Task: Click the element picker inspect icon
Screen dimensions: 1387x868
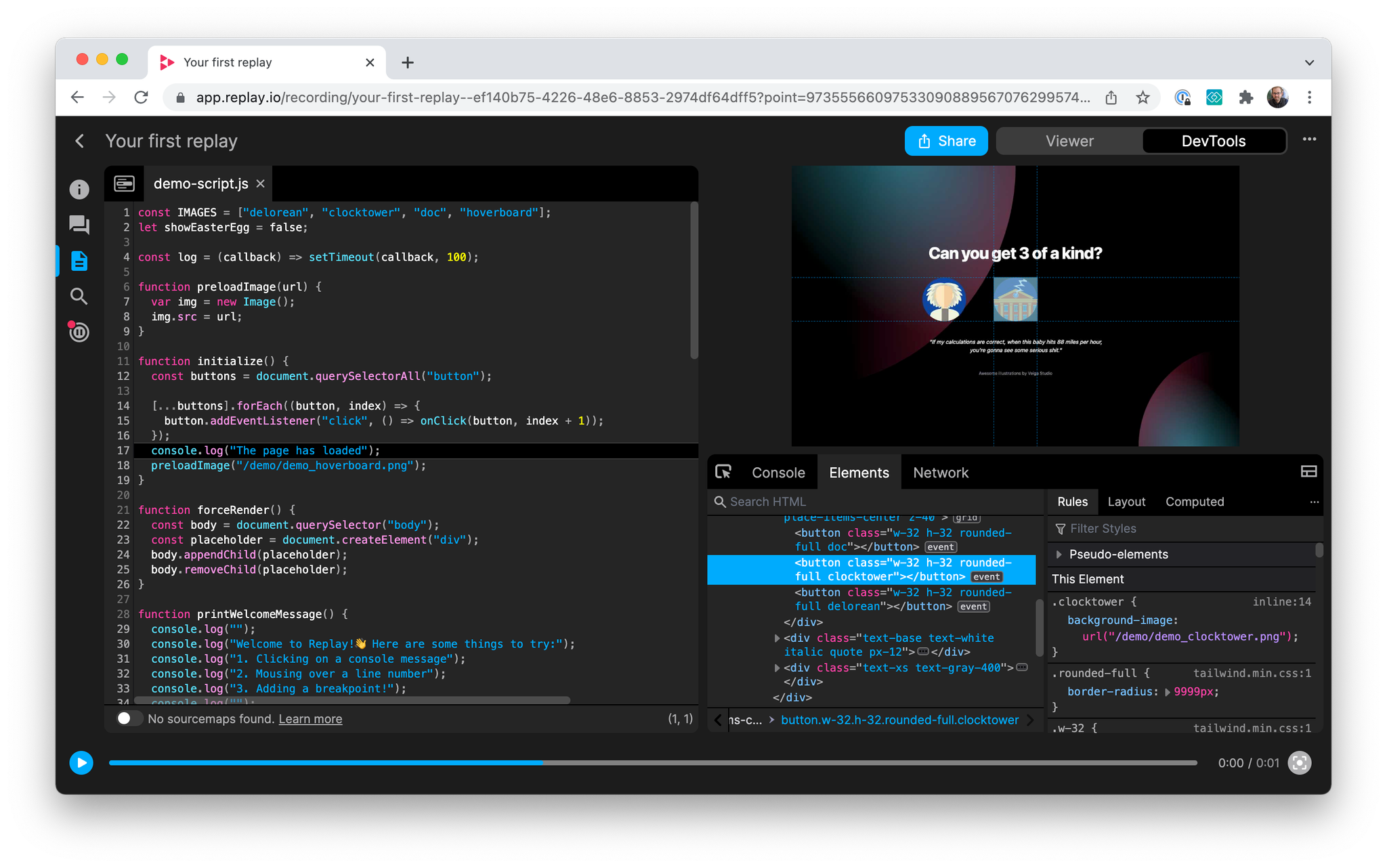Action: click(723, 472)
